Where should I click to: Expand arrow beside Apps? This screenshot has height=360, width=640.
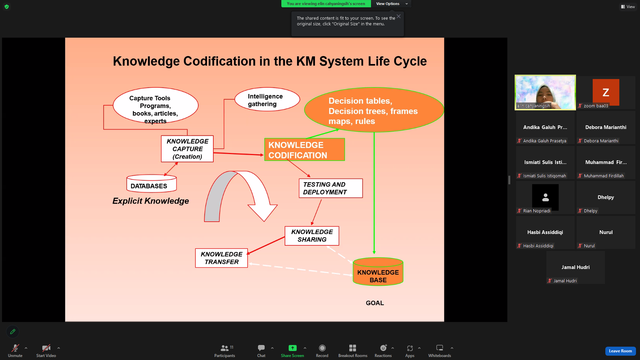pos(419,348)
